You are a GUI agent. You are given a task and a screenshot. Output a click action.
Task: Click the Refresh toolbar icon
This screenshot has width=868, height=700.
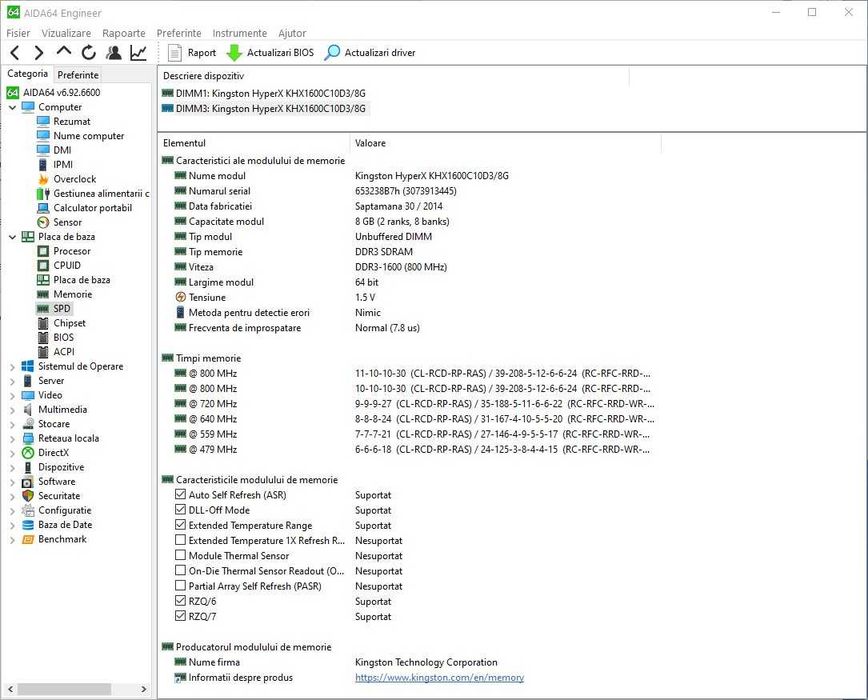[89, 53]
